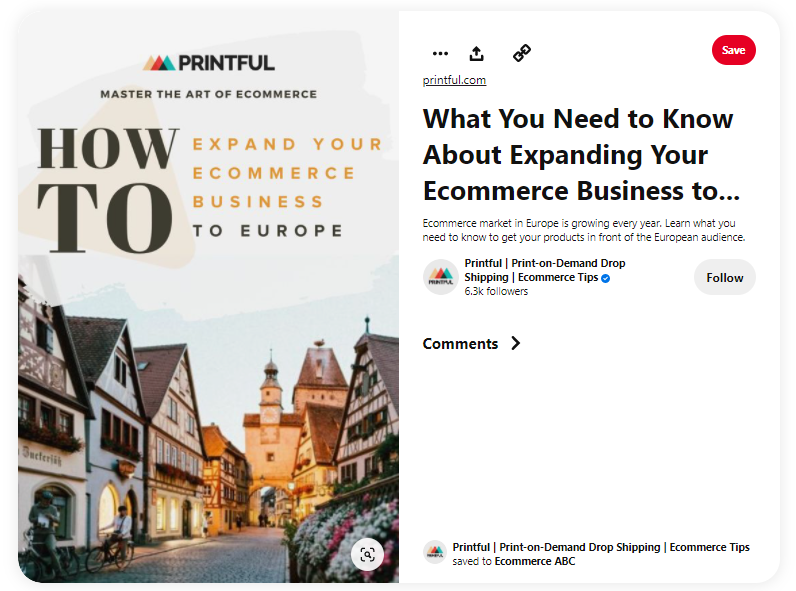Click the share pin icon
Screen dimensions: 796x591
(x=477, y=54)
